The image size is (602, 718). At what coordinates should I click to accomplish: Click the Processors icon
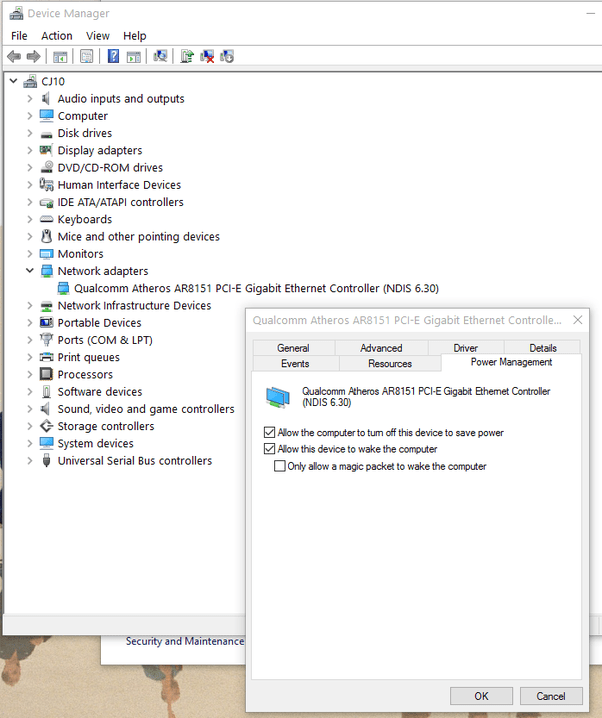(46, 374)
